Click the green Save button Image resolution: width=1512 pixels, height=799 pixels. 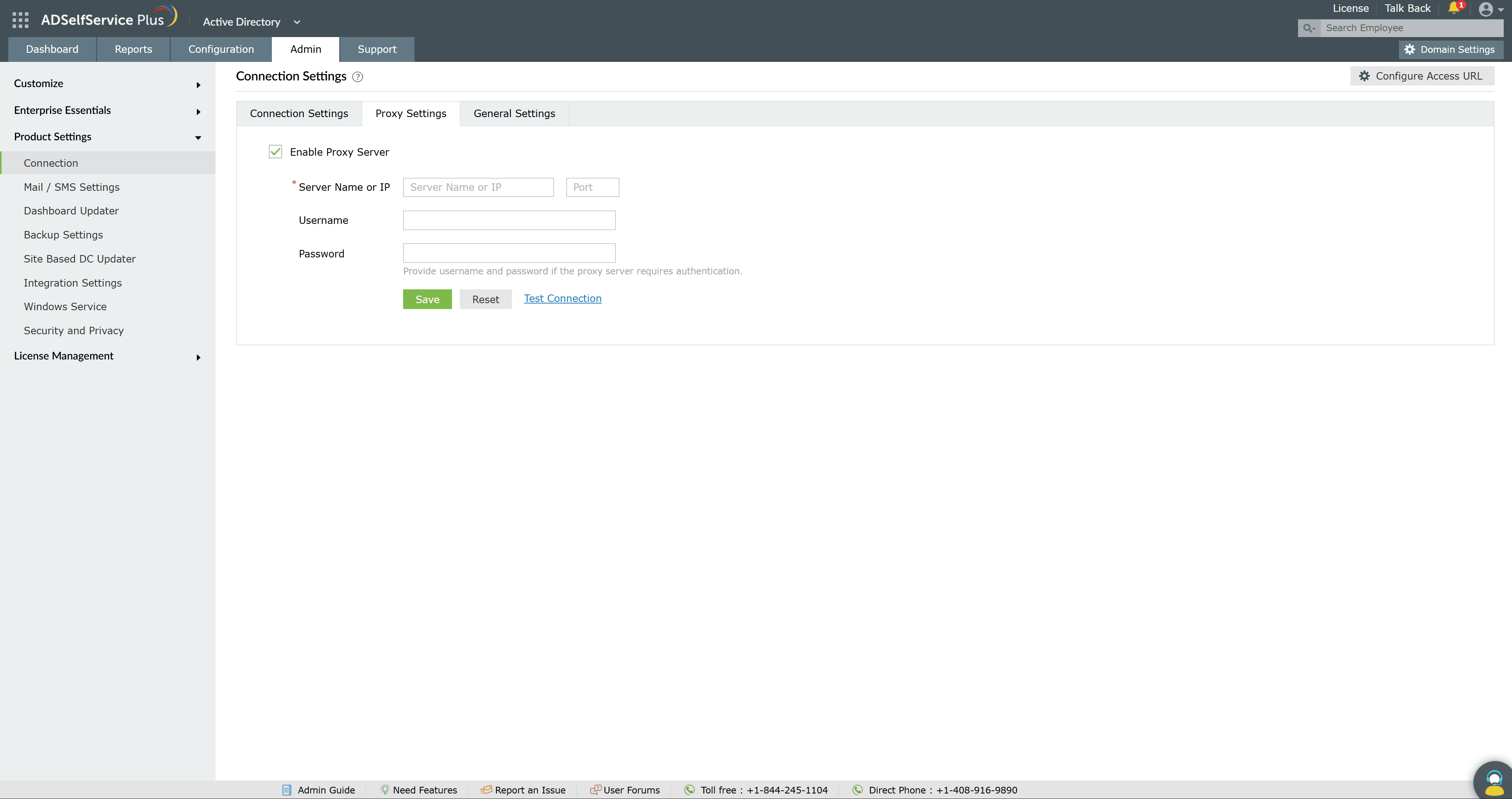tap(427, 300)
